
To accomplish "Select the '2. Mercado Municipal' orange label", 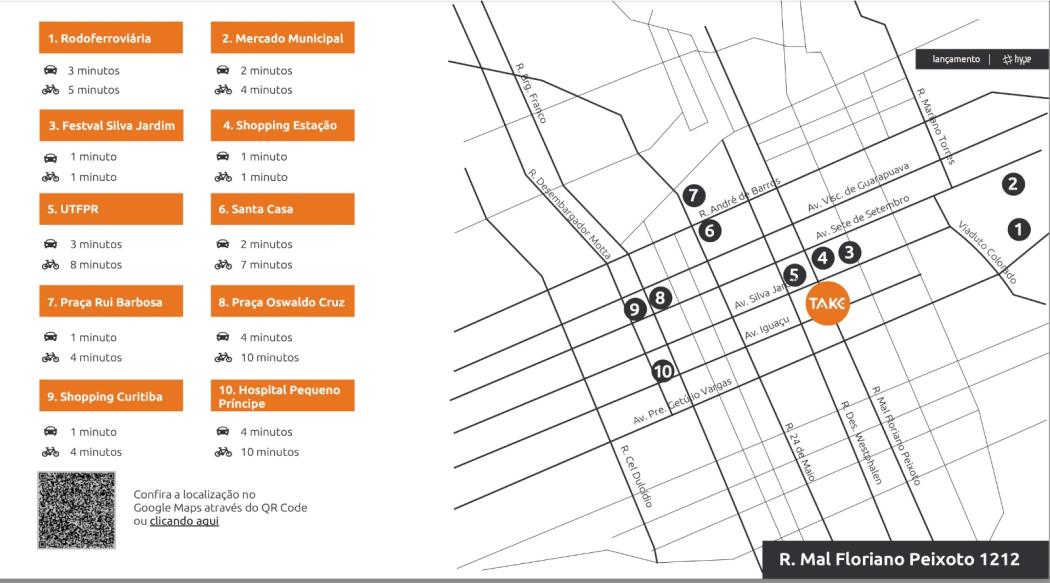I will [283, 37].
